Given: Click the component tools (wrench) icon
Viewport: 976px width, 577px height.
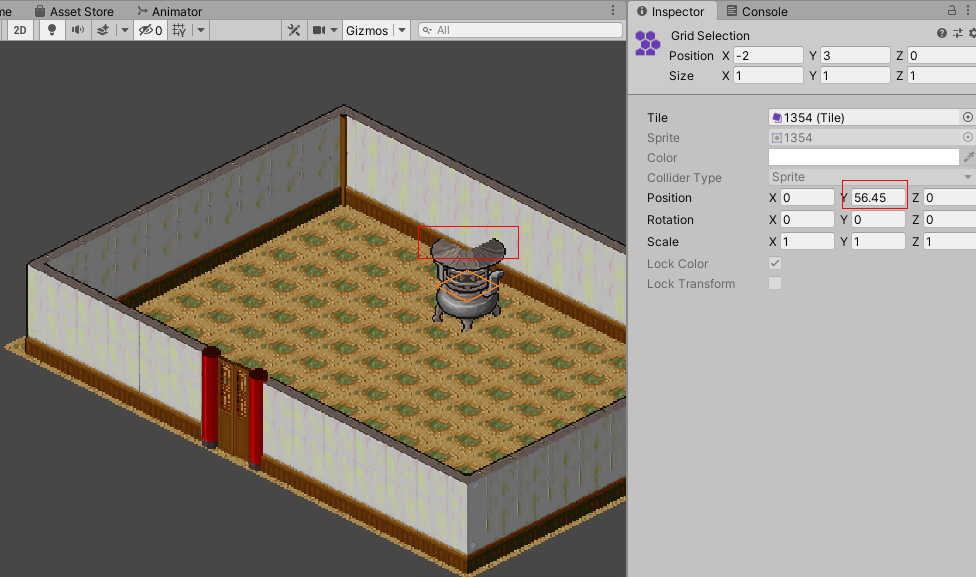Looking at the screenshot, I should coord(294,30).
